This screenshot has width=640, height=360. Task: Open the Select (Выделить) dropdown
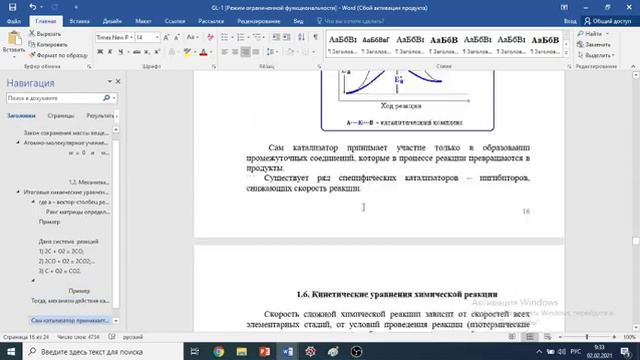[x=596, y=55]
